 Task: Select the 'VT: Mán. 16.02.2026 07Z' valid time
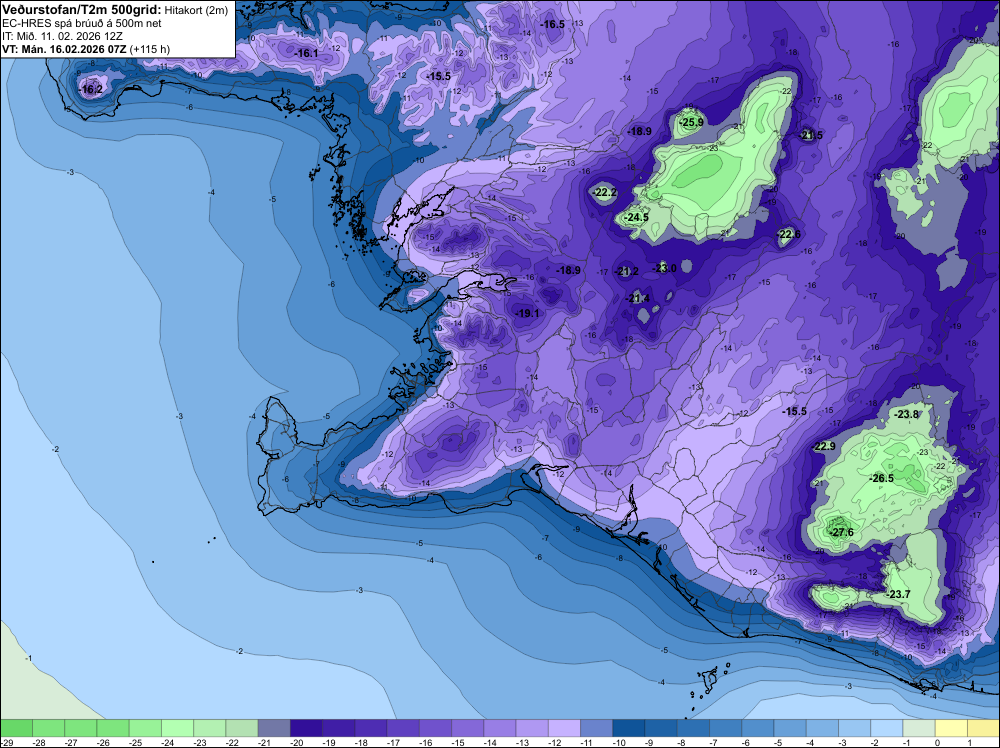[x=64, y=49]
